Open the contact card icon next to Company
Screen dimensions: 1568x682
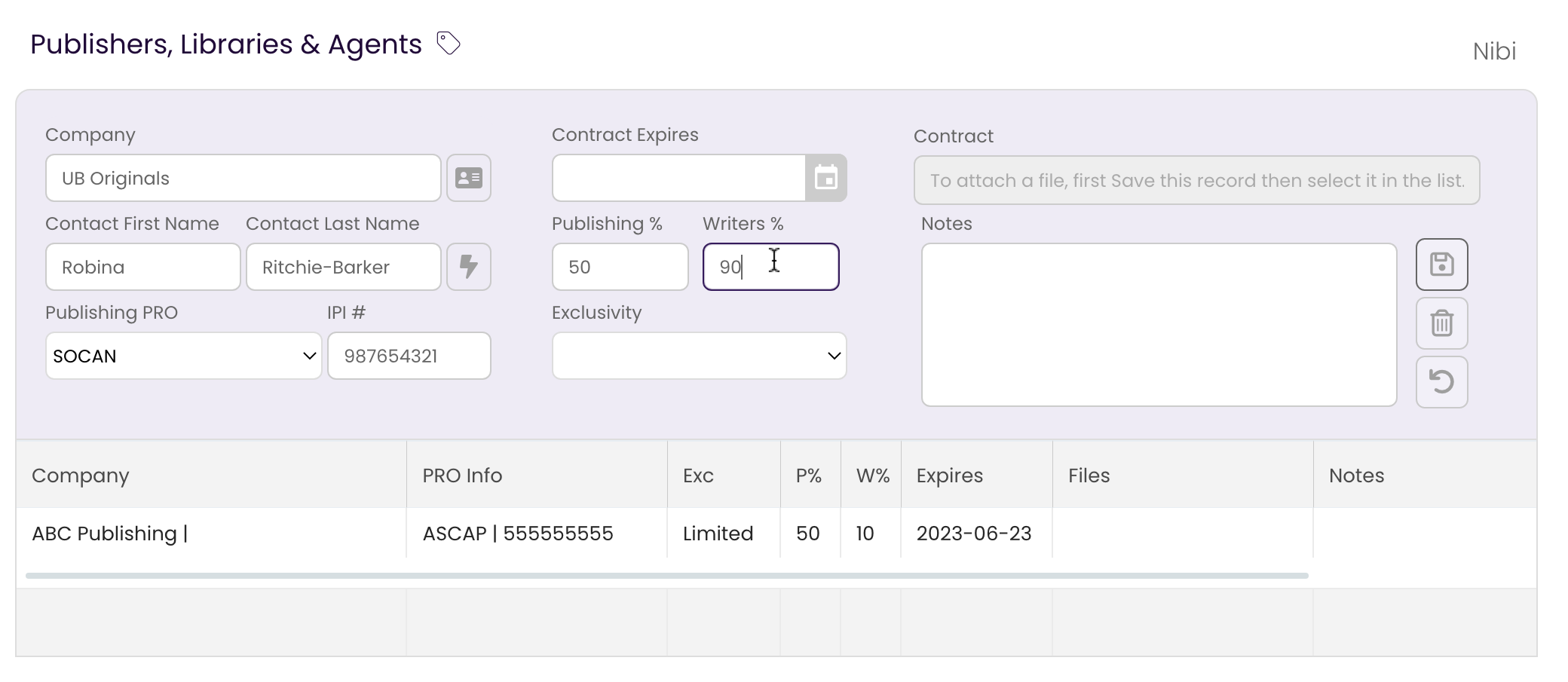pyautogui.click(x=469, y=178)
